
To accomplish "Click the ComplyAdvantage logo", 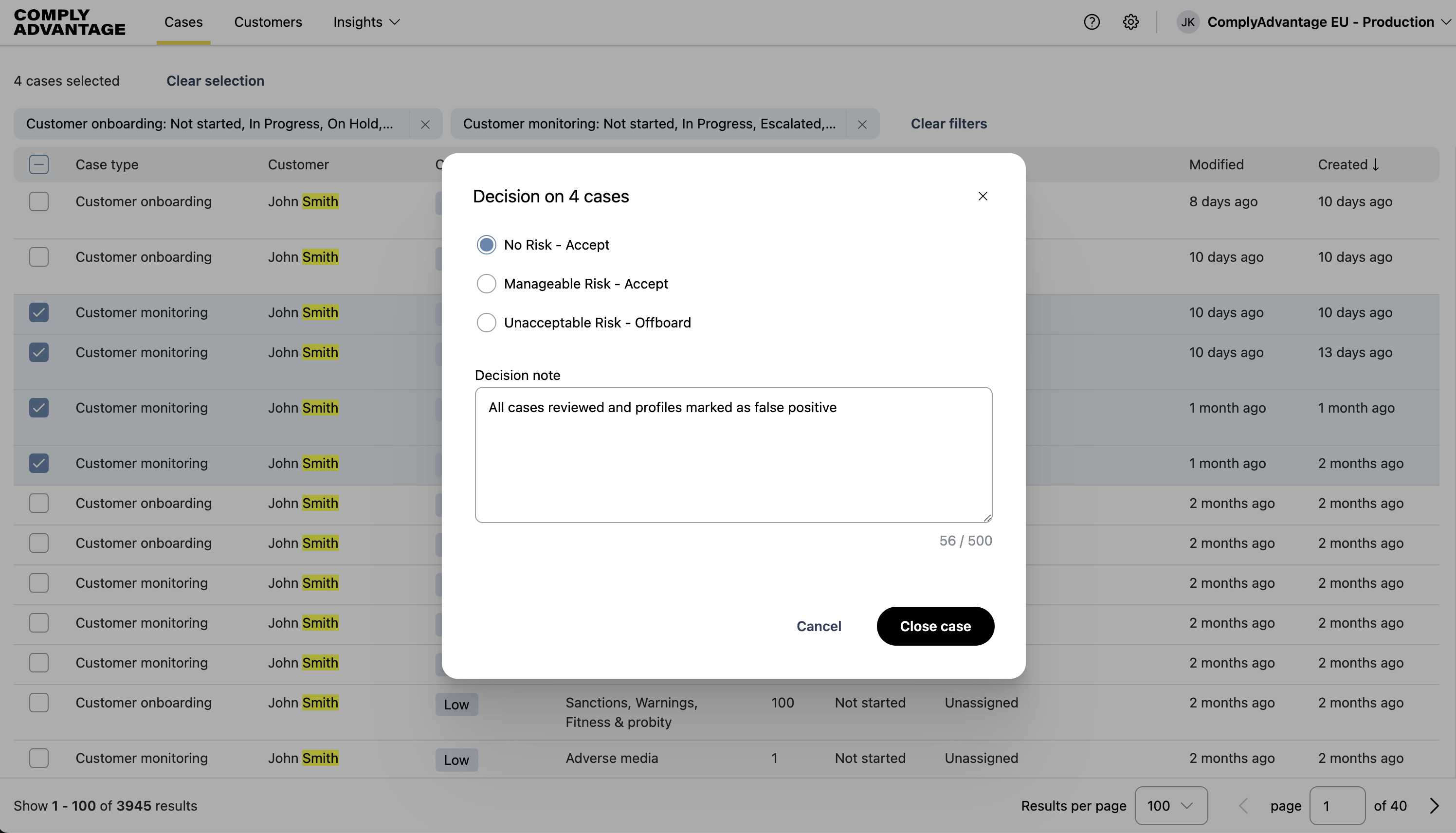I will click(x=69, y=22).
